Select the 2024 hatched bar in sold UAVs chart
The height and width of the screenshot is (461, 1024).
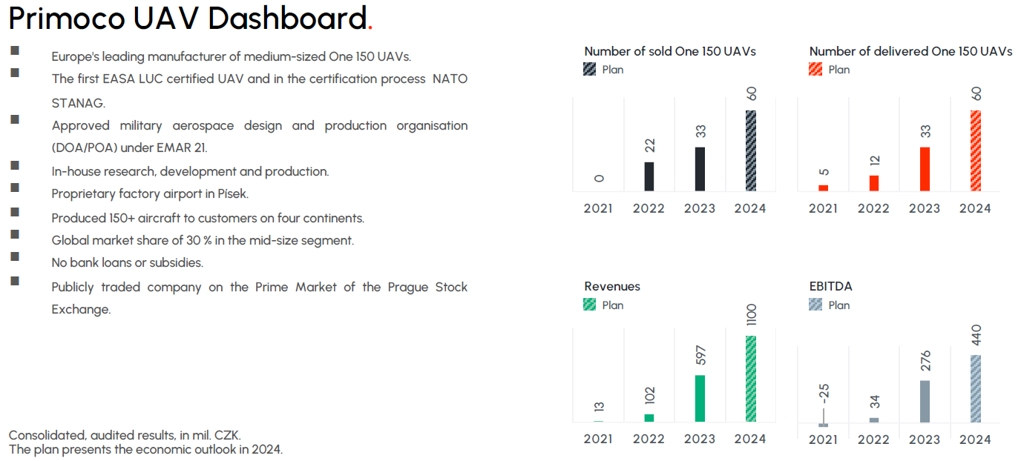point(751,151)
